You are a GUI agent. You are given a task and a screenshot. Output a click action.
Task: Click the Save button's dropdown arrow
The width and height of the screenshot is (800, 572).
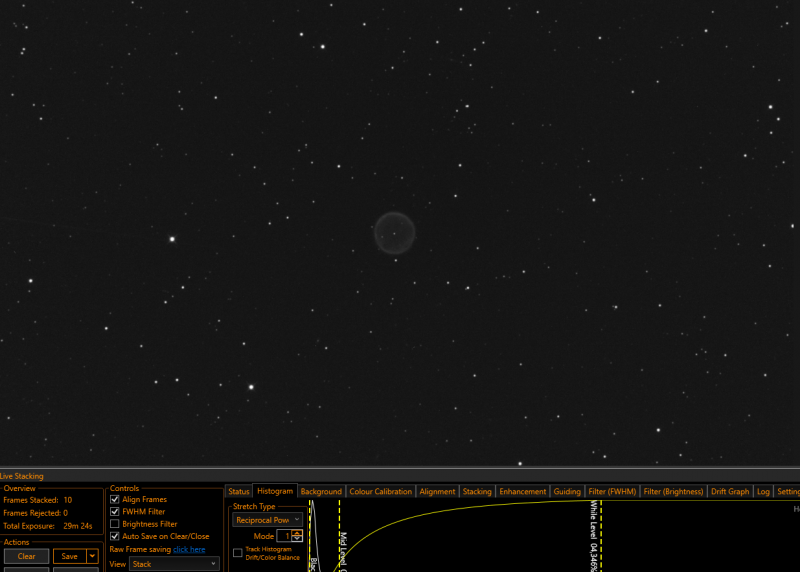(x=92, y=556)
